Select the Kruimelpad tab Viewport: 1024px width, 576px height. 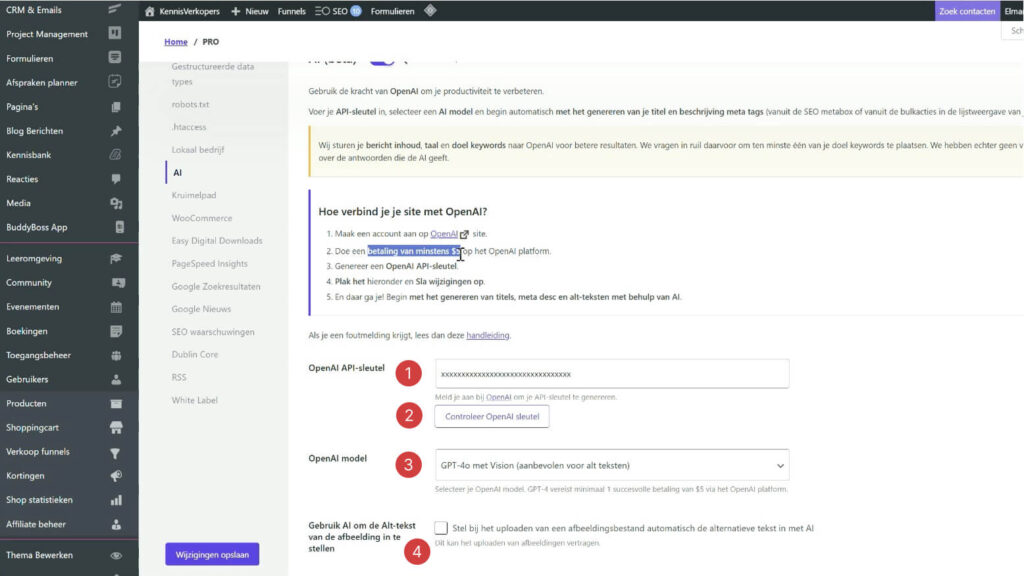click(194, 195)
